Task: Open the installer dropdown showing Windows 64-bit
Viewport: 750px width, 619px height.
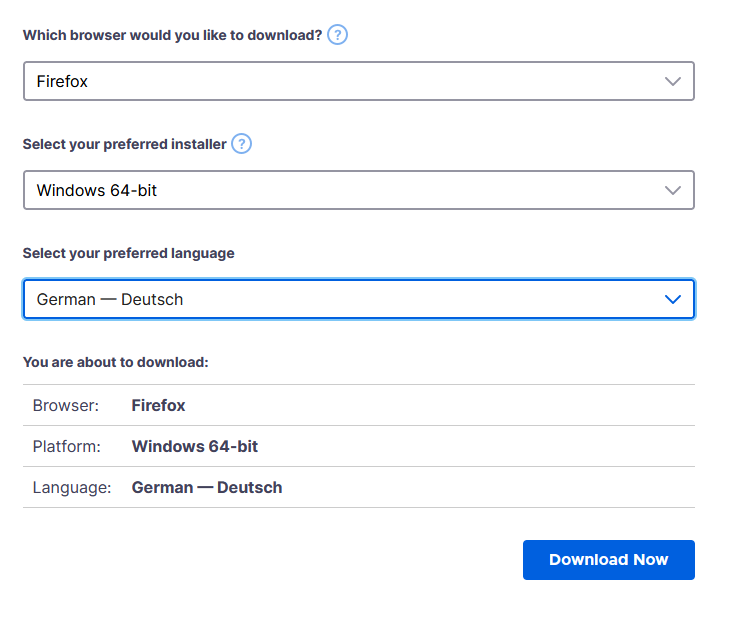Action: tap(340, 190)
